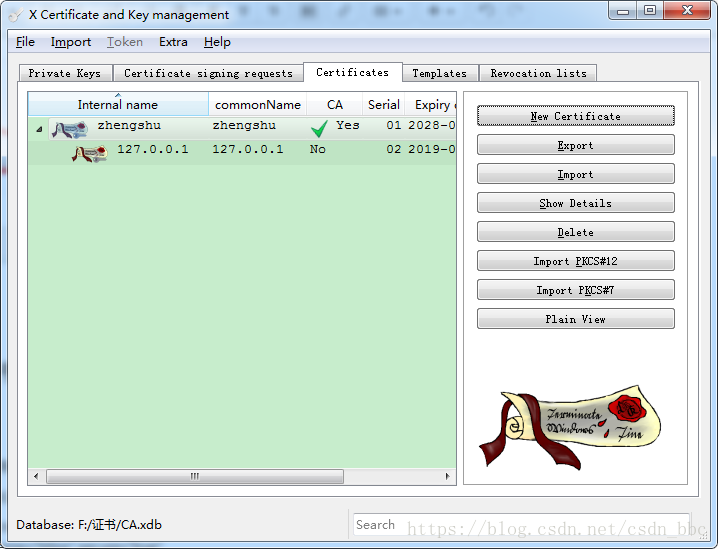
Task: Open the Token menu
Action: [125, 42]
